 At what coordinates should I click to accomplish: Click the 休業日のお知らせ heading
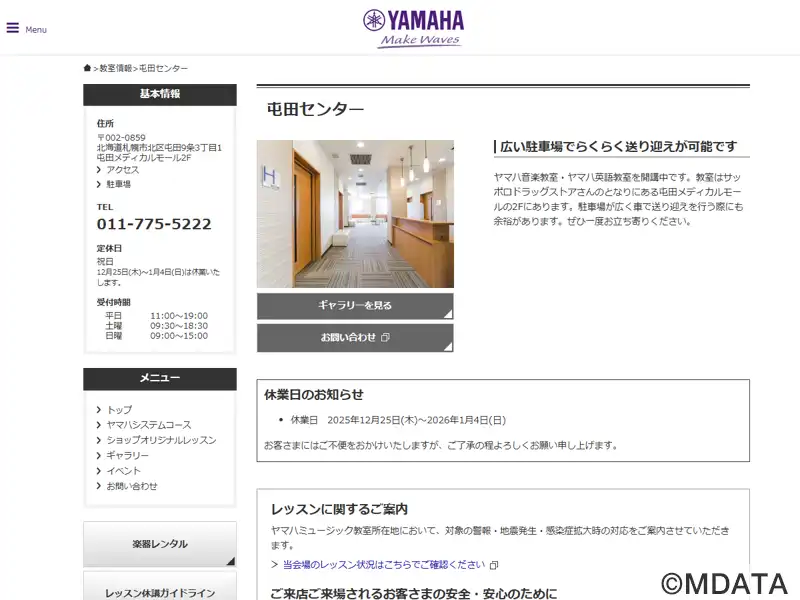click(314, 395)
